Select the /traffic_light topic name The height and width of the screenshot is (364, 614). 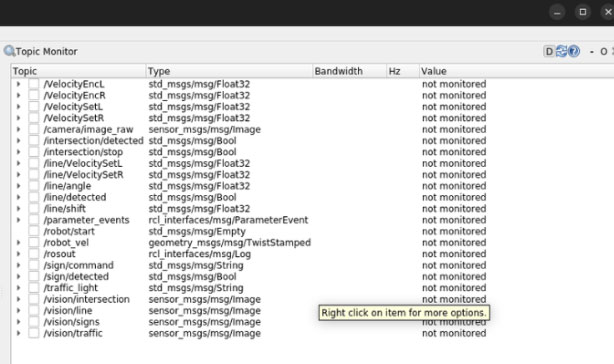[71, 288]
